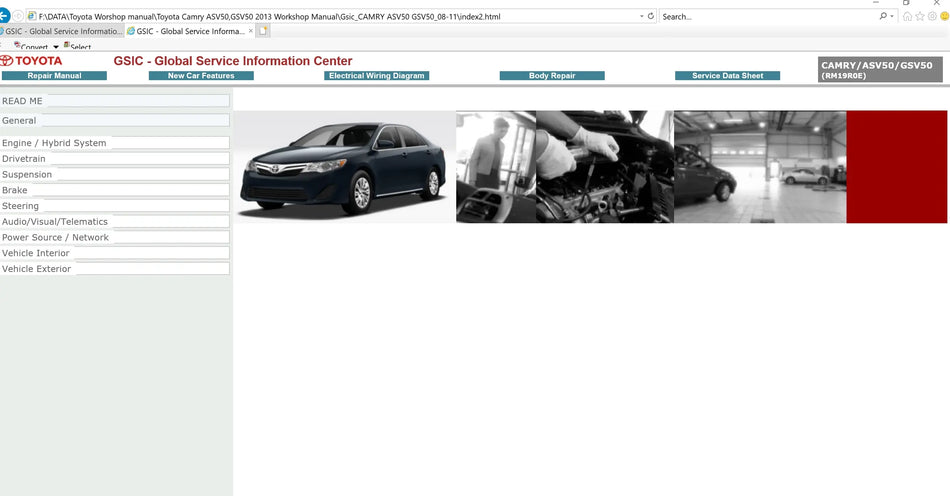950x496 pixels.
Task: Click the New Car Features button
Action: (x=201, y=76)
